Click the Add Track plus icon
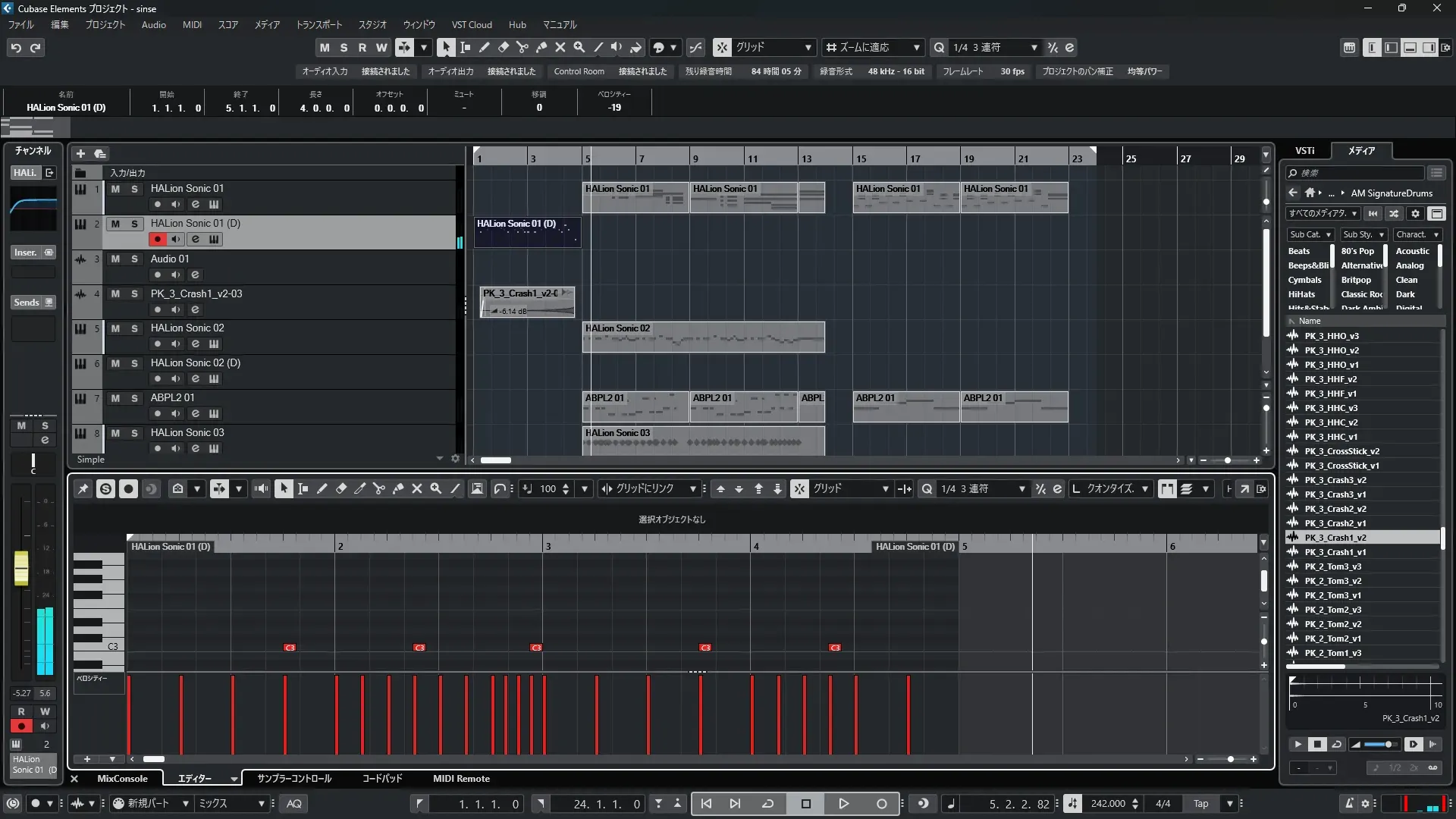Screen dimensions: 1456x819 coord(80,153)
